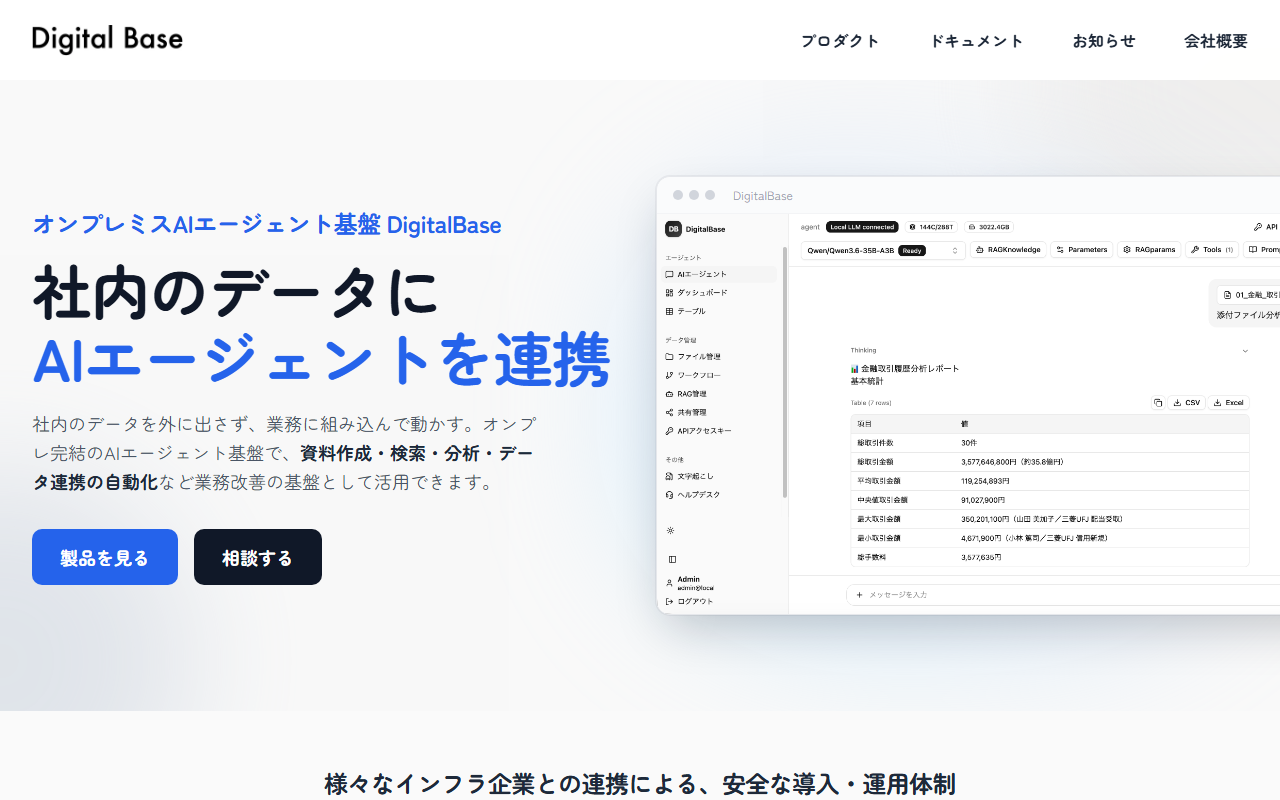Click the plus attach icon in message box
Viewport: 1280px width, 800px height.
coord(859,595)
